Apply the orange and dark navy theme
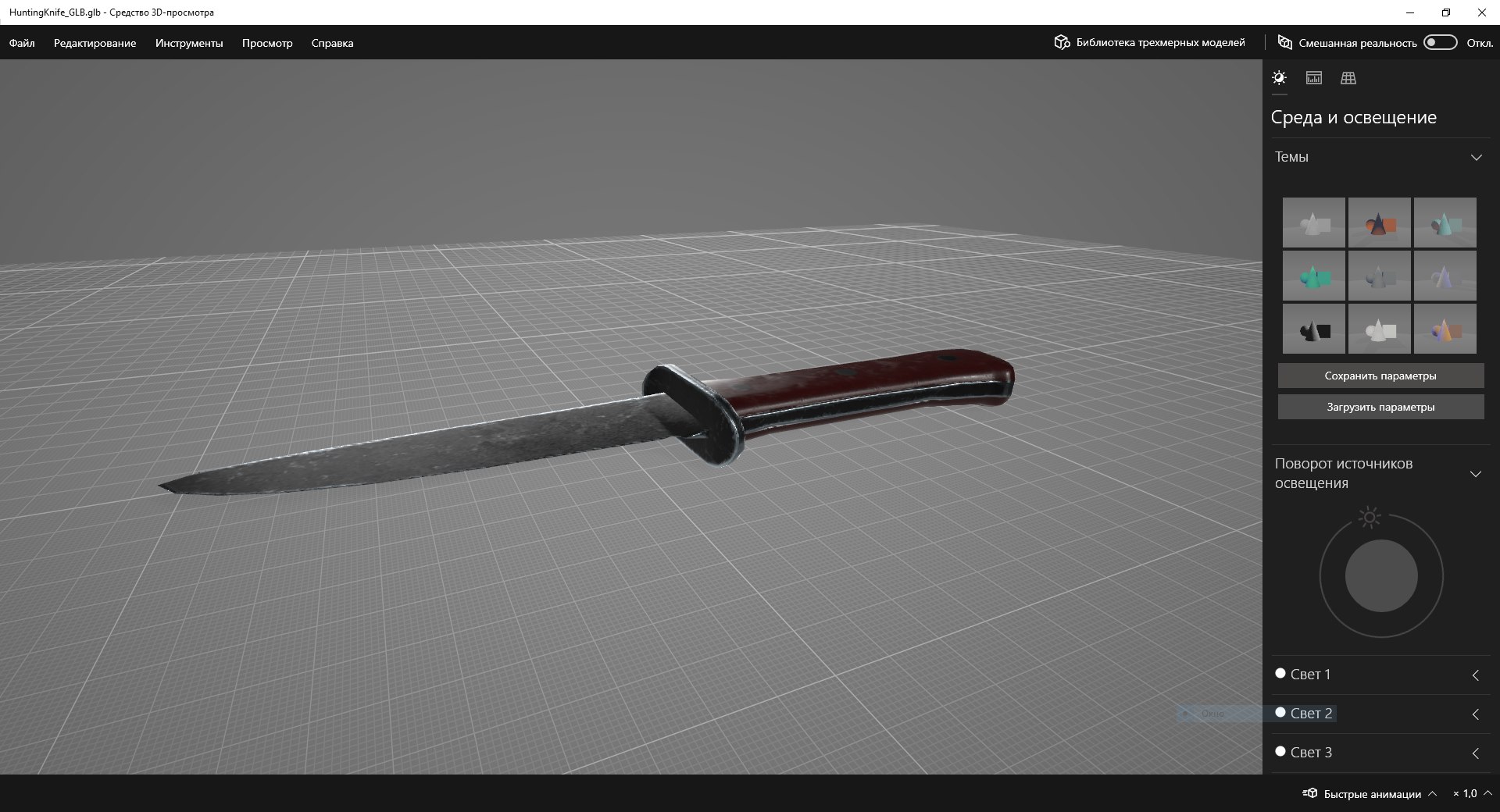 point(1380,223)
